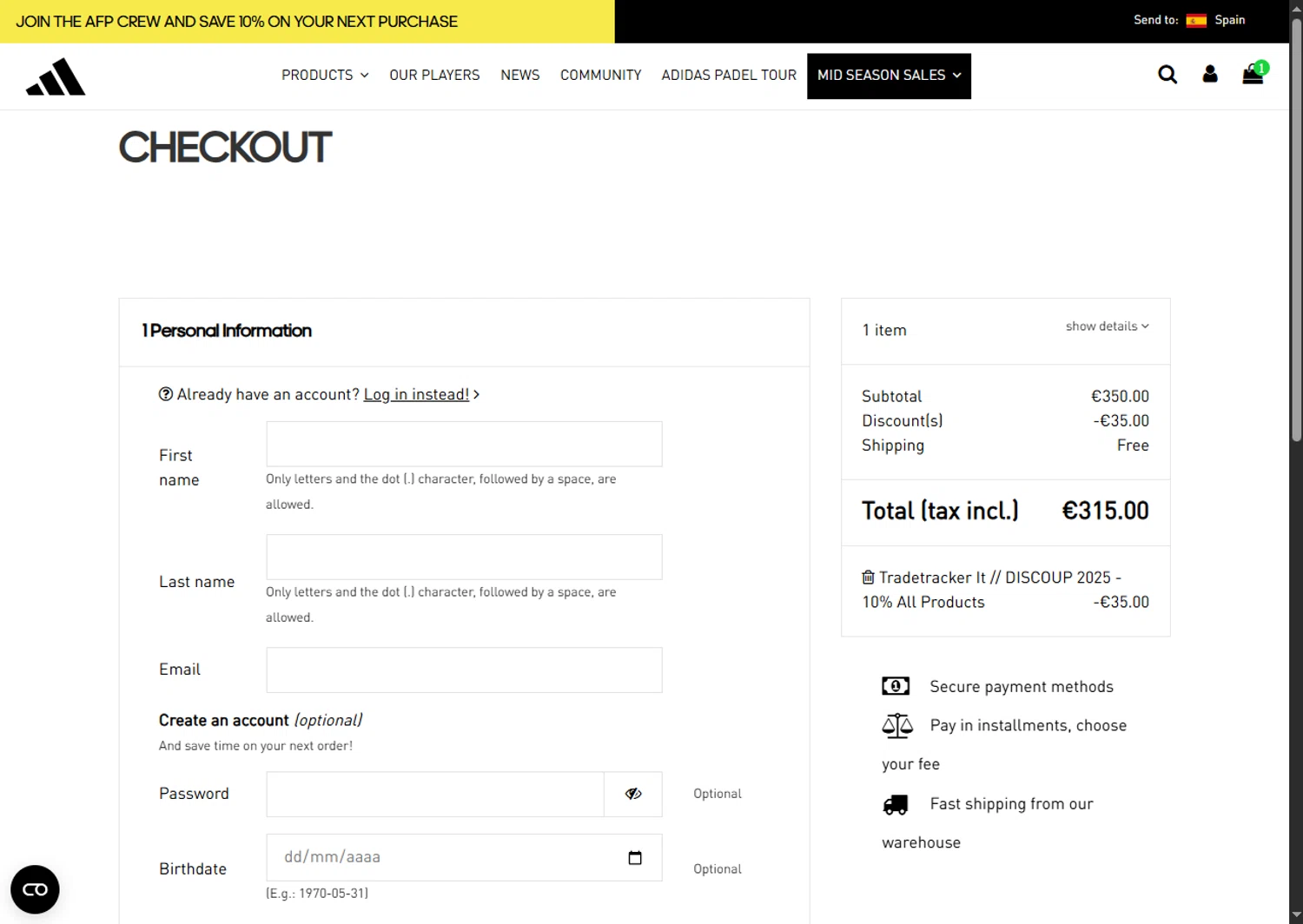Click the question mark icon near account prompt

(x=166, y=394)
